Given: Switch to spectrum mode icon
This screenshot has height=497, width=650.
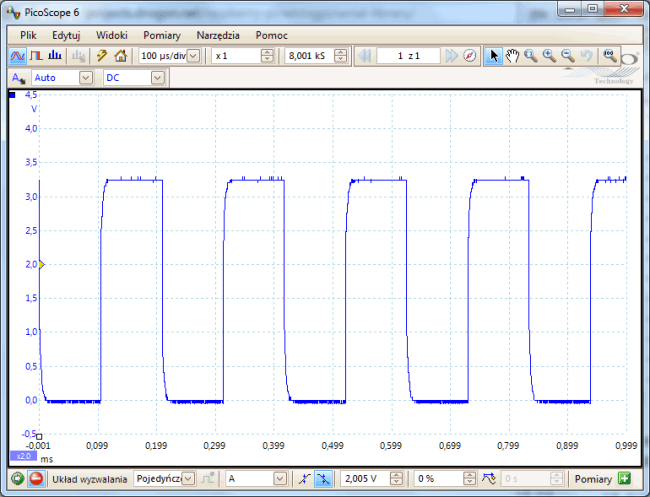Looking at the screenshot, I should (x=53, y=56).
